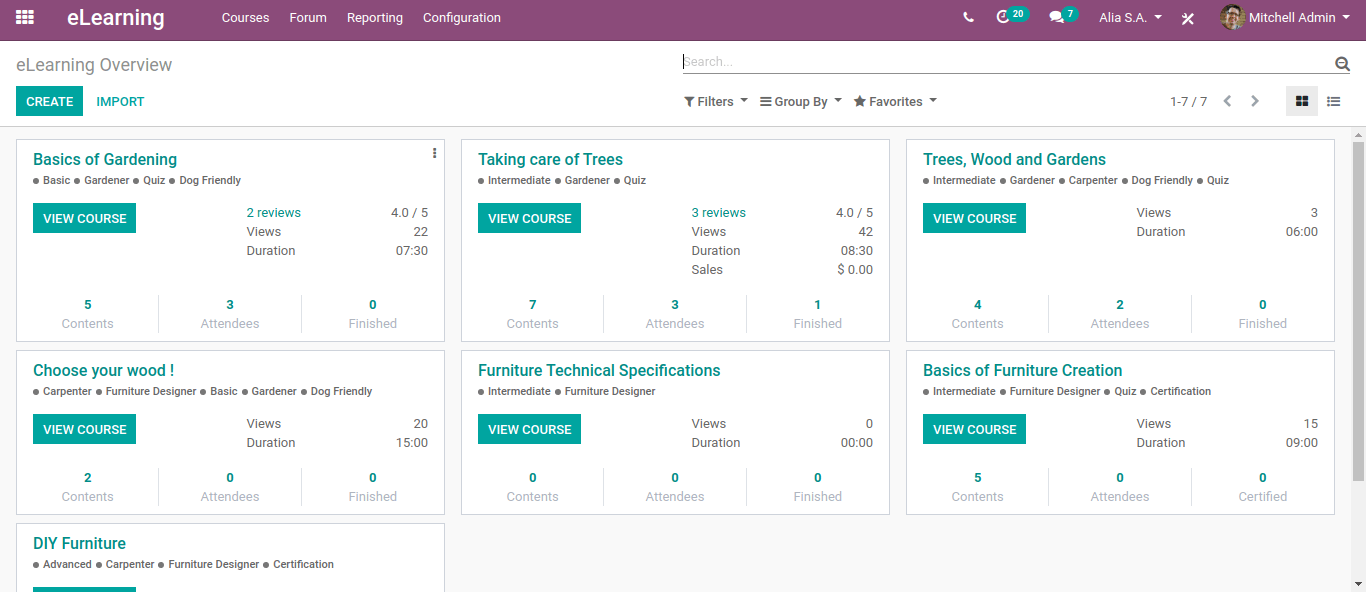View course for Trees, Wood and Gardens
This screenshot has width=1366, height=592.
(974, 218)
